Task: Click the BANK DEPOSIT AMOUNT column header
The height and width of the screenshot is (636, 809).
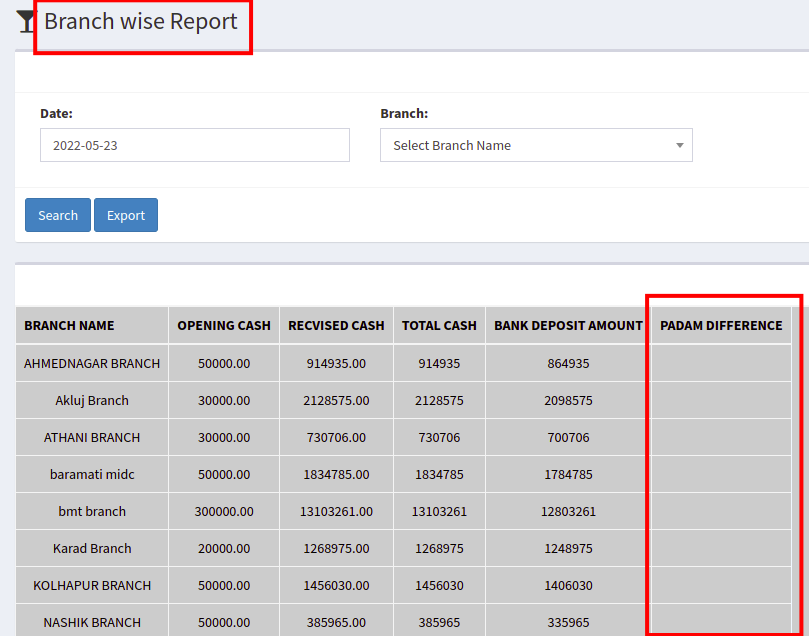Action: point(568,325)
